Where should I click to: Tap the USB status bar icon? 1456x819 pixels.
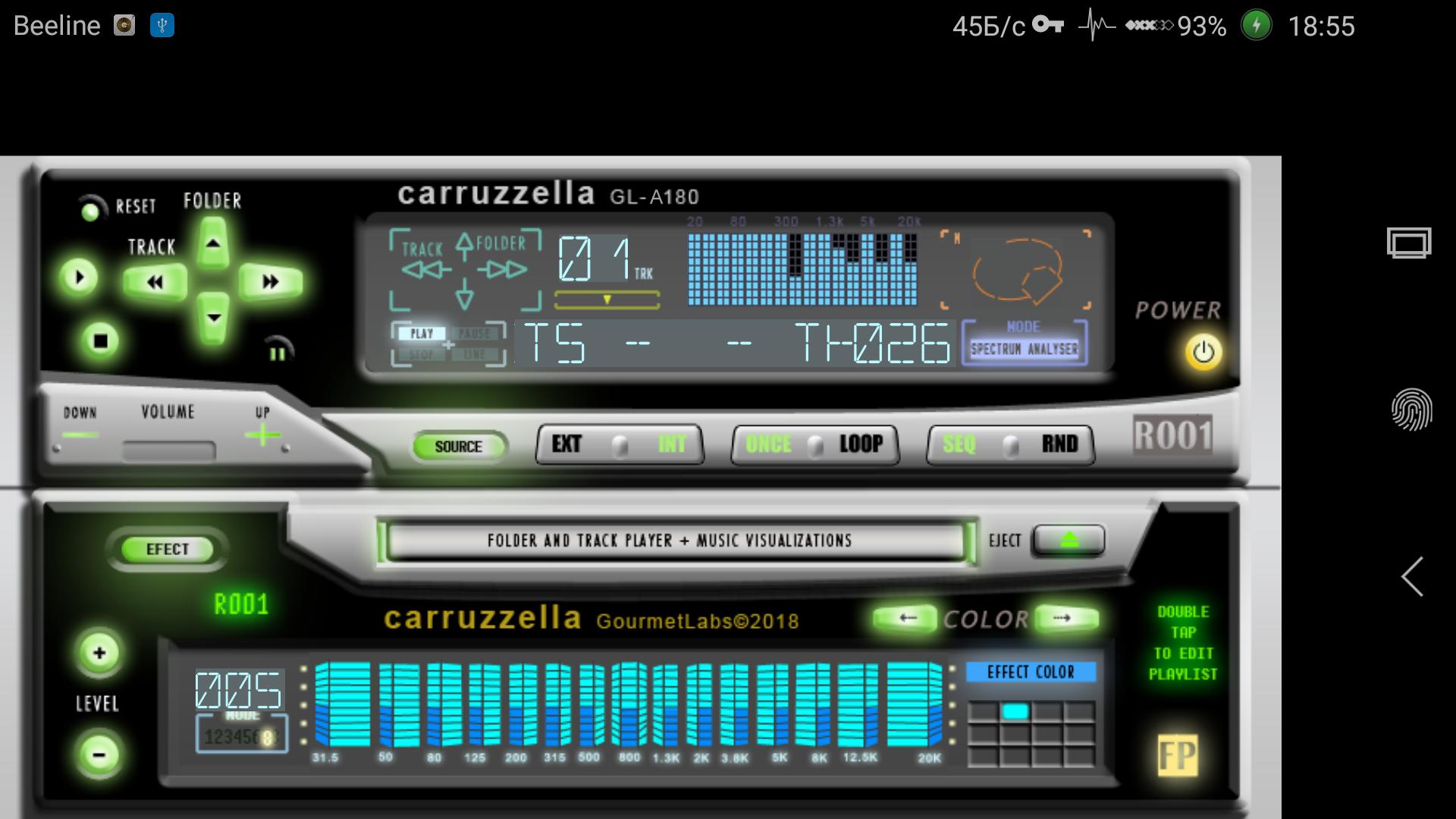tap(162, 26)
